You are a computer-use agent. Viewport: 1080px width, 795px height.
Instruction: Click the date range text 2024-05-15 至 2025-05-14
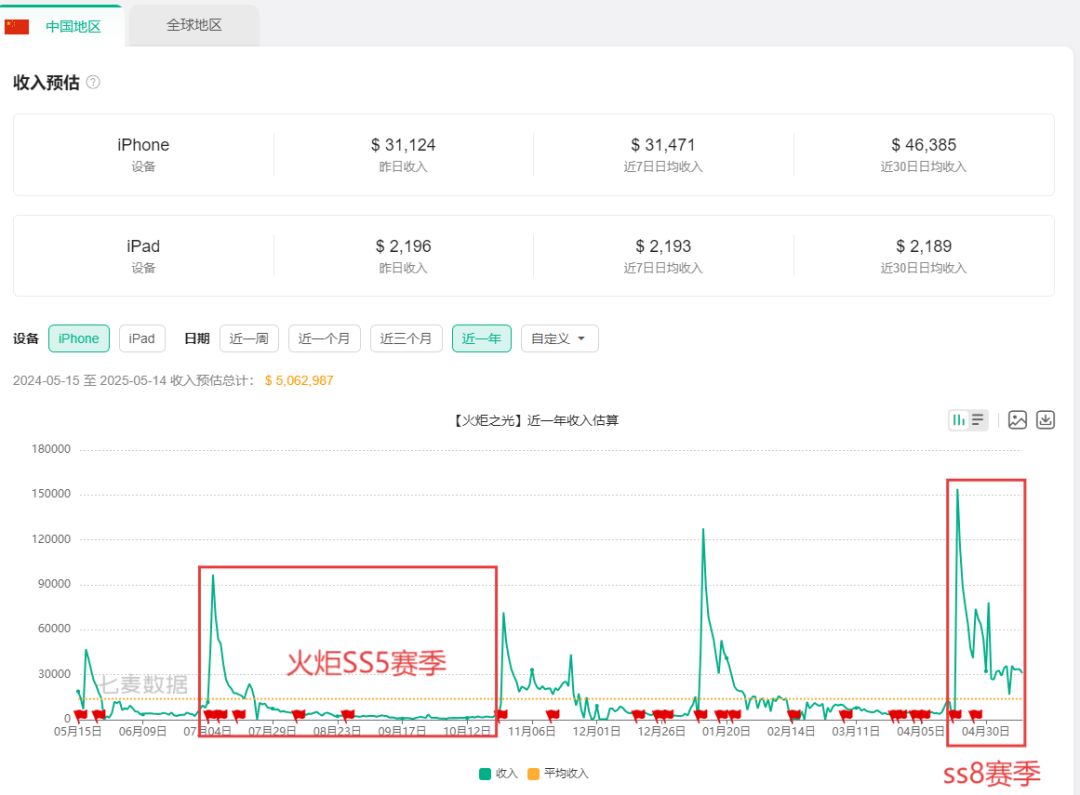click(x=90, y=380)
